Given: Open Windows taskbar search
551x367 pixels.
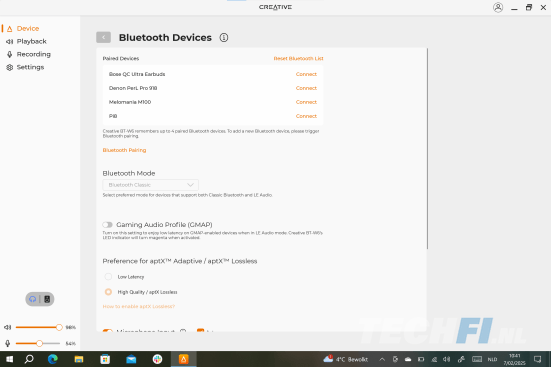Looking at the screenshot, I should pos(29,359).
